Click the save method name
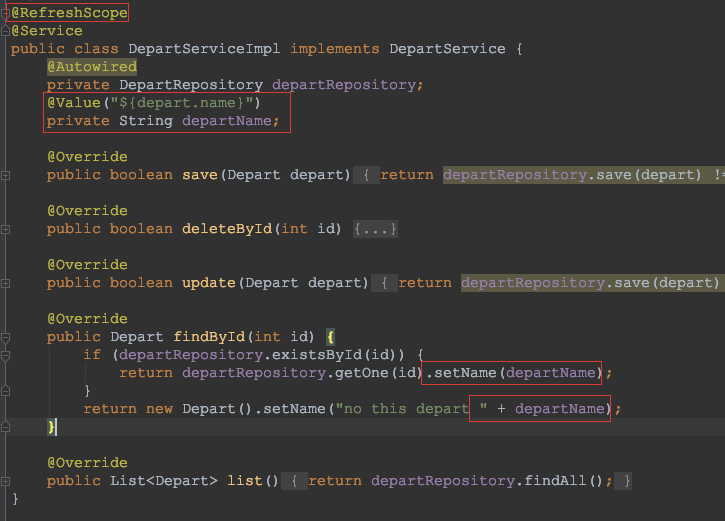The width and height of the screenshot is (725, 521). [200, 175]
